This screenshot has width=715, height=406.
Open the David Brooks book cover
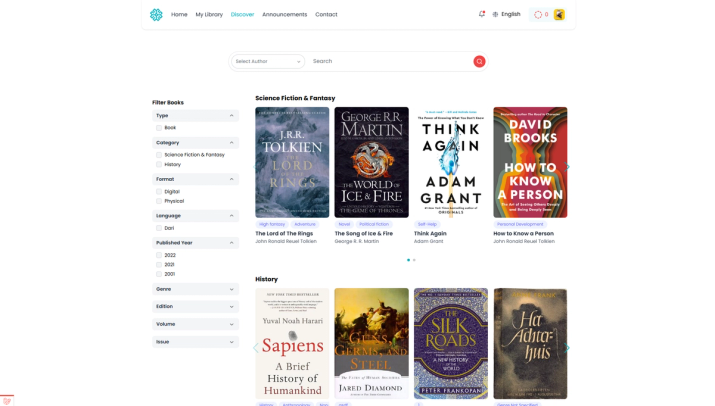pos(530,162)
